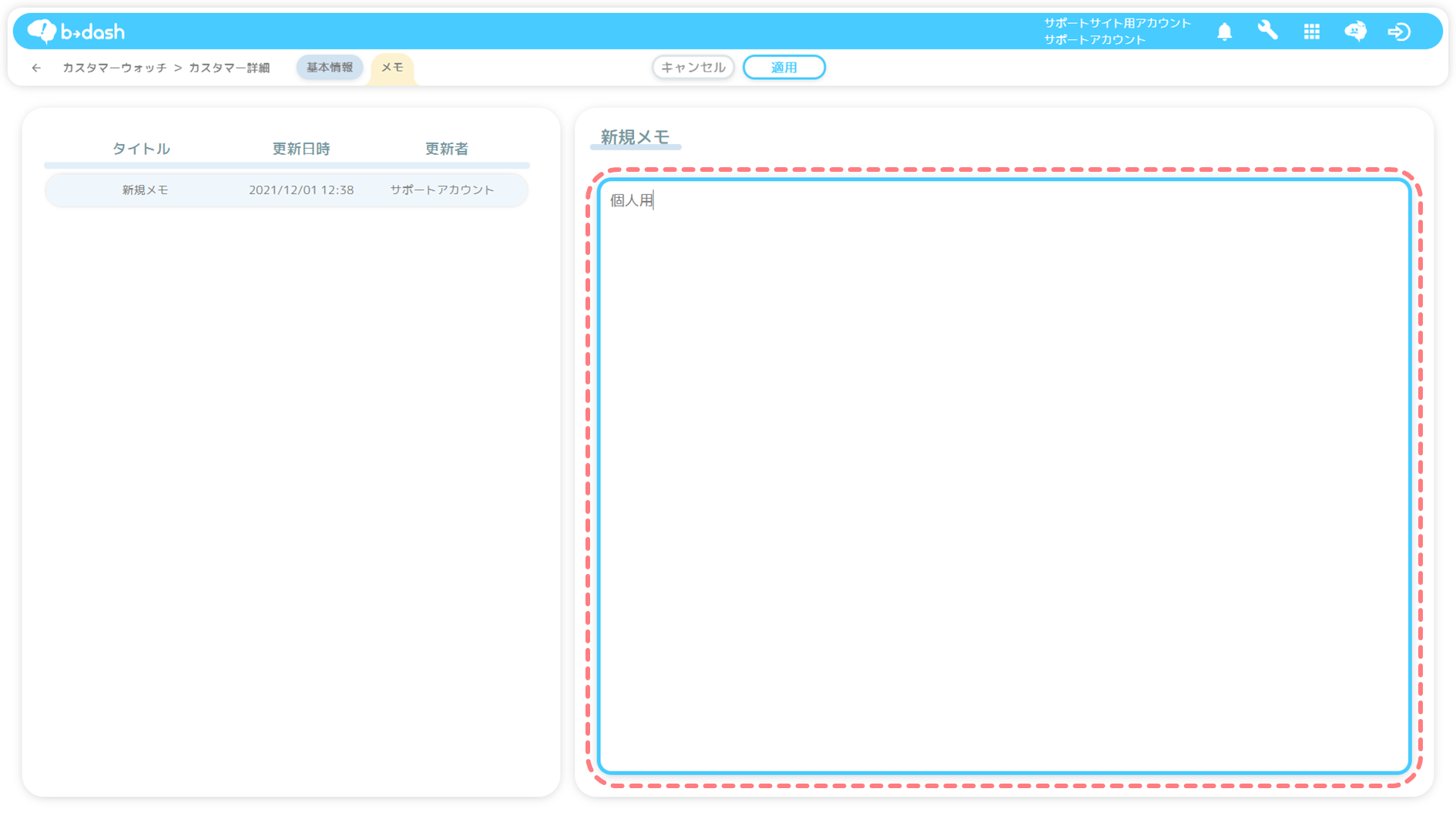Click カスタマー詳細 breadcrumb text

point(229,68)
